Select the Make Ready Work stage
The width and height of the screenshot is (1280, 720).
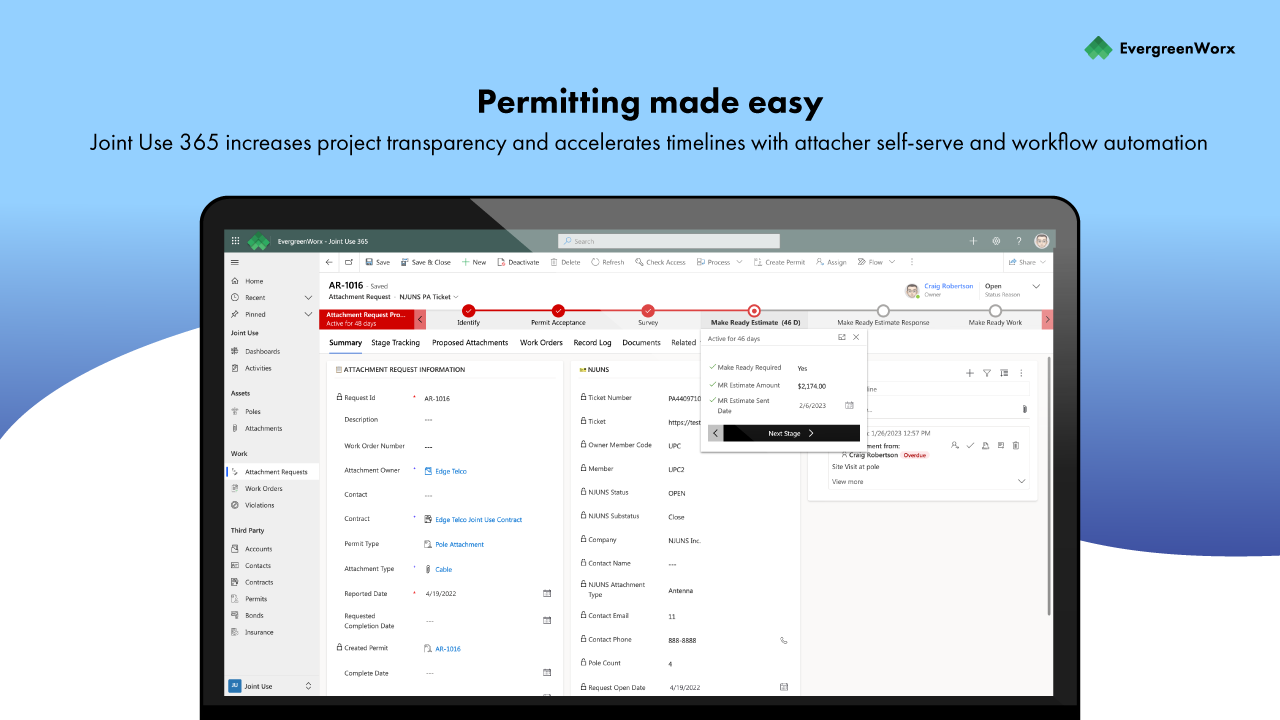tap(995, 311)
